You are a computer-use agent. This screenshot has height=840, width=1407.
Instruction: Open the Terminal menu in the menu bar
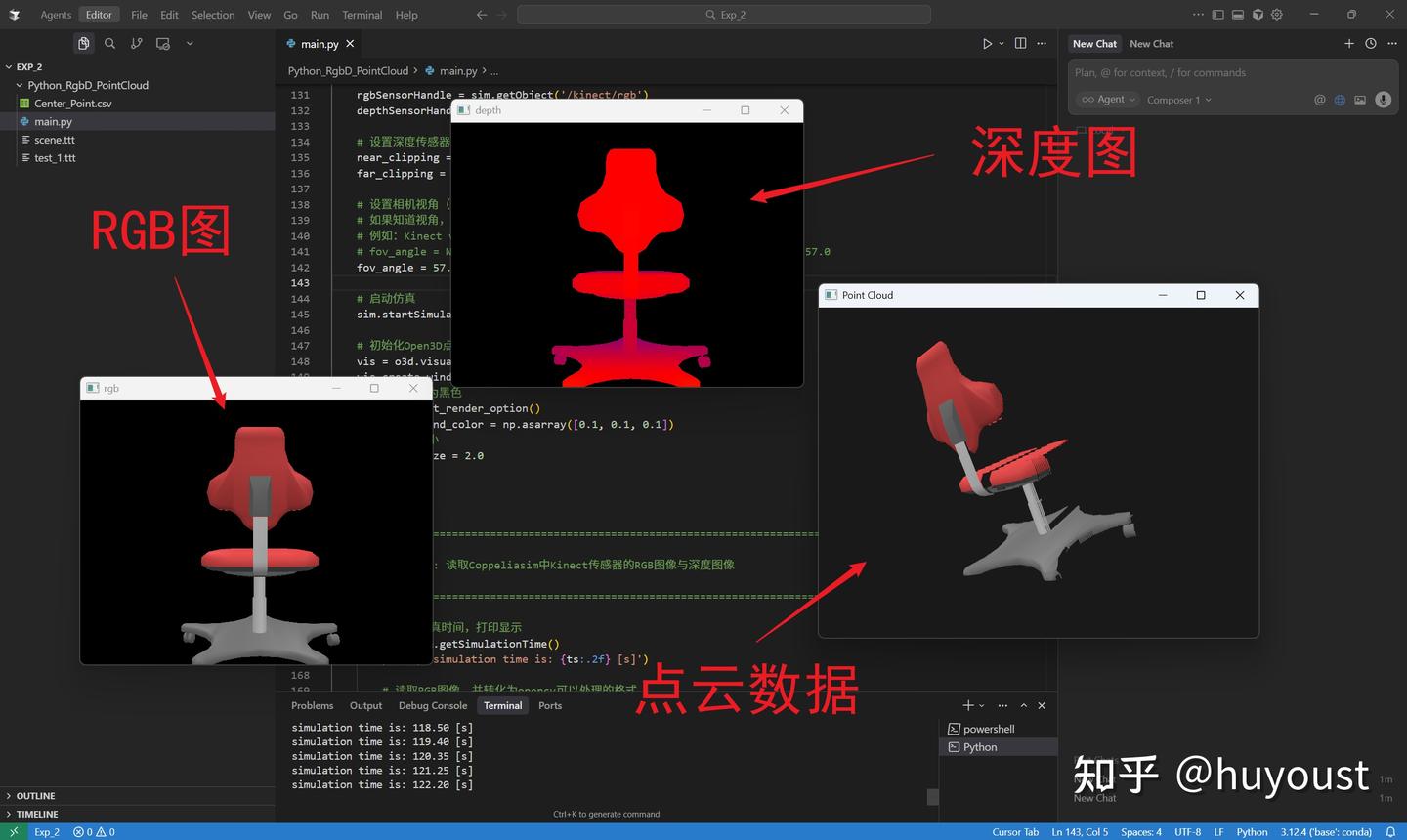(362, 14)
